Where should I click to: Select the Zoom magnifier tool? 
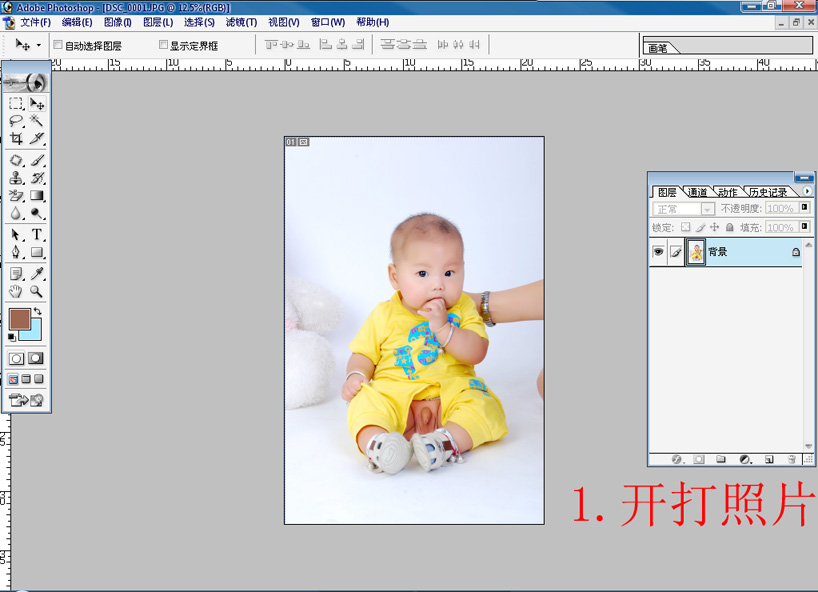pyautogui.click(x=37, y=292)
